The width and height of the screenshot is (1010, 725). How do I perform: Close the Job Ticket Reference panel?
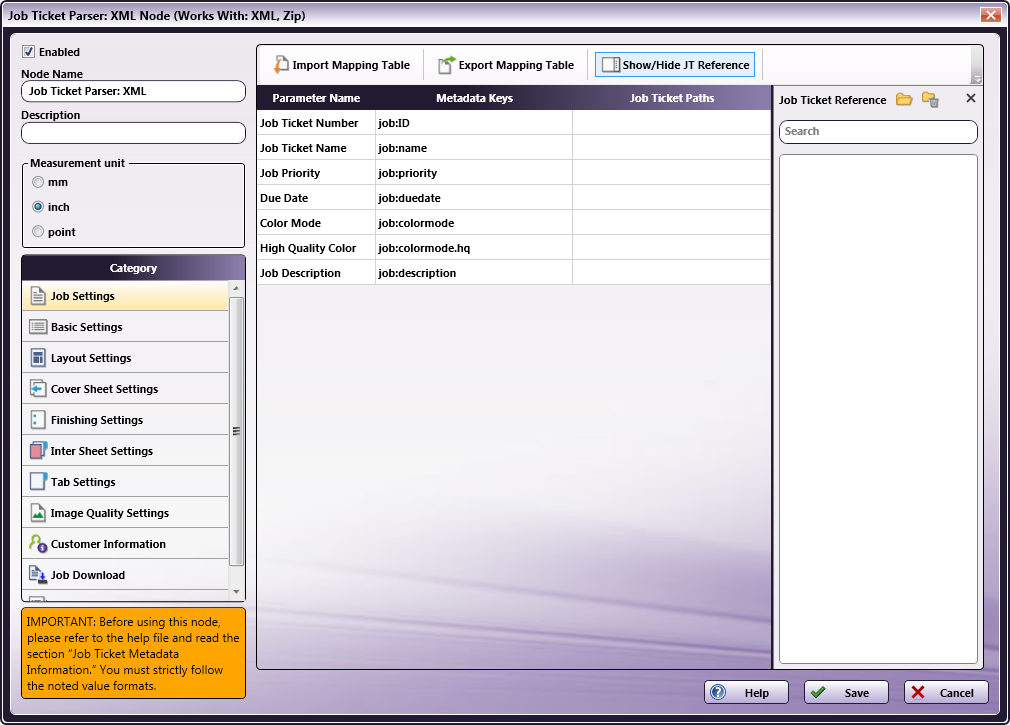971,98
